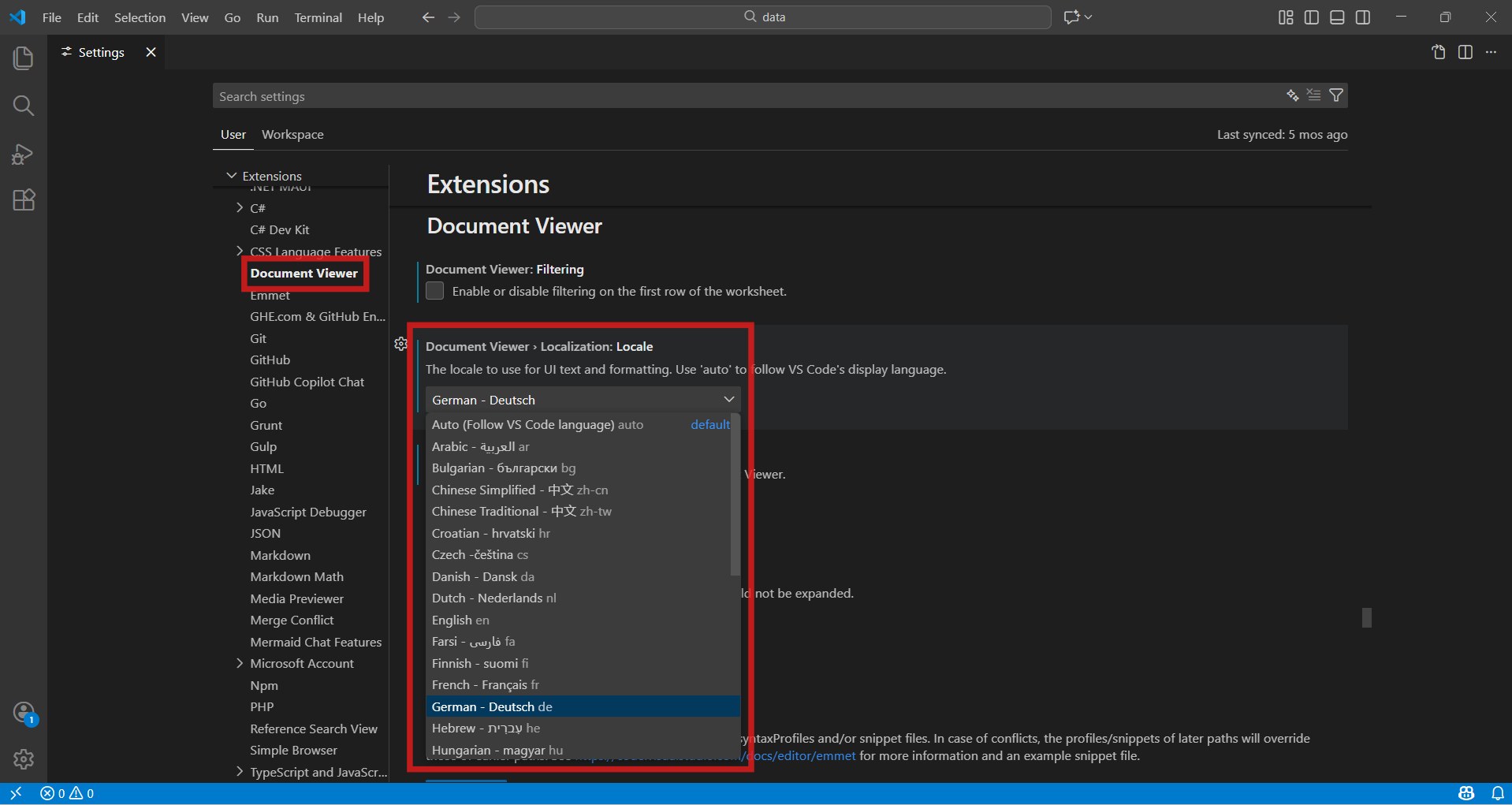Open notifications via the status bar bell
1512x805 pixels.
[1497, 793]
